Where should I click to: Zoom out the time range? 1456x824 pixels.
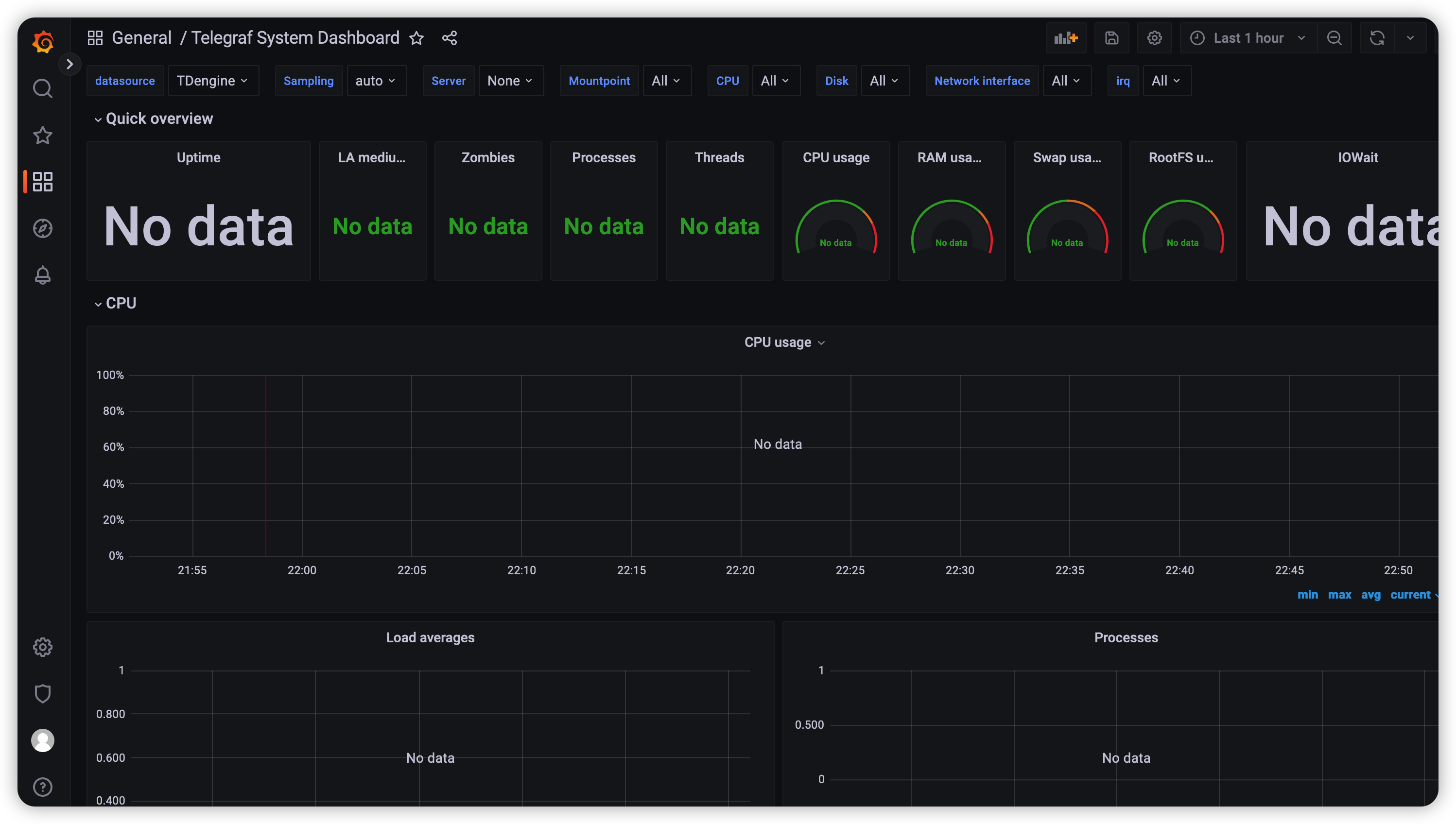tap(1335, 37)
